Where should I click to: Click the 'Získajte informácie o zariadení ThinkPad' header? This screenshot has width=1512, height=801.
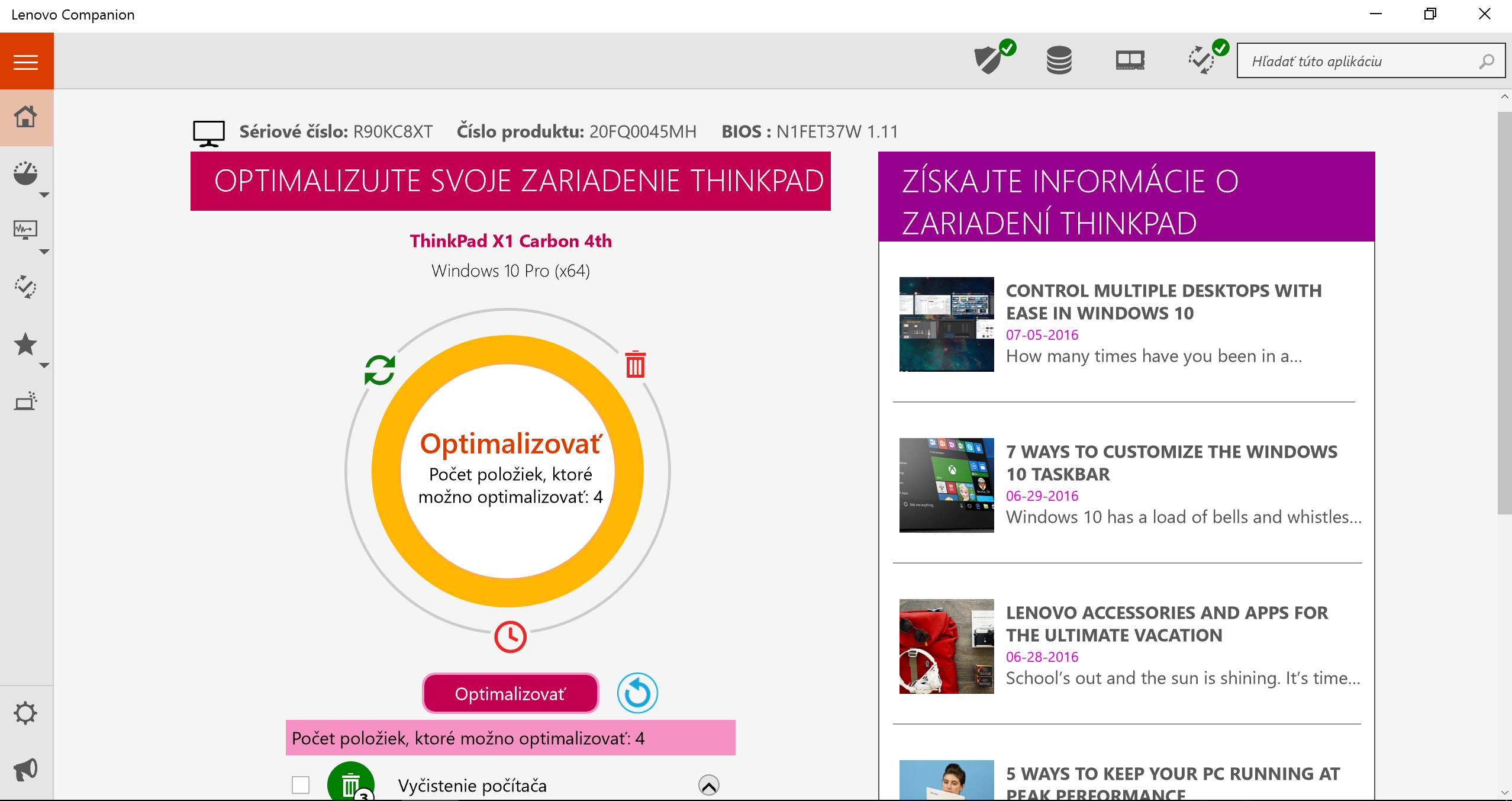1126,197
